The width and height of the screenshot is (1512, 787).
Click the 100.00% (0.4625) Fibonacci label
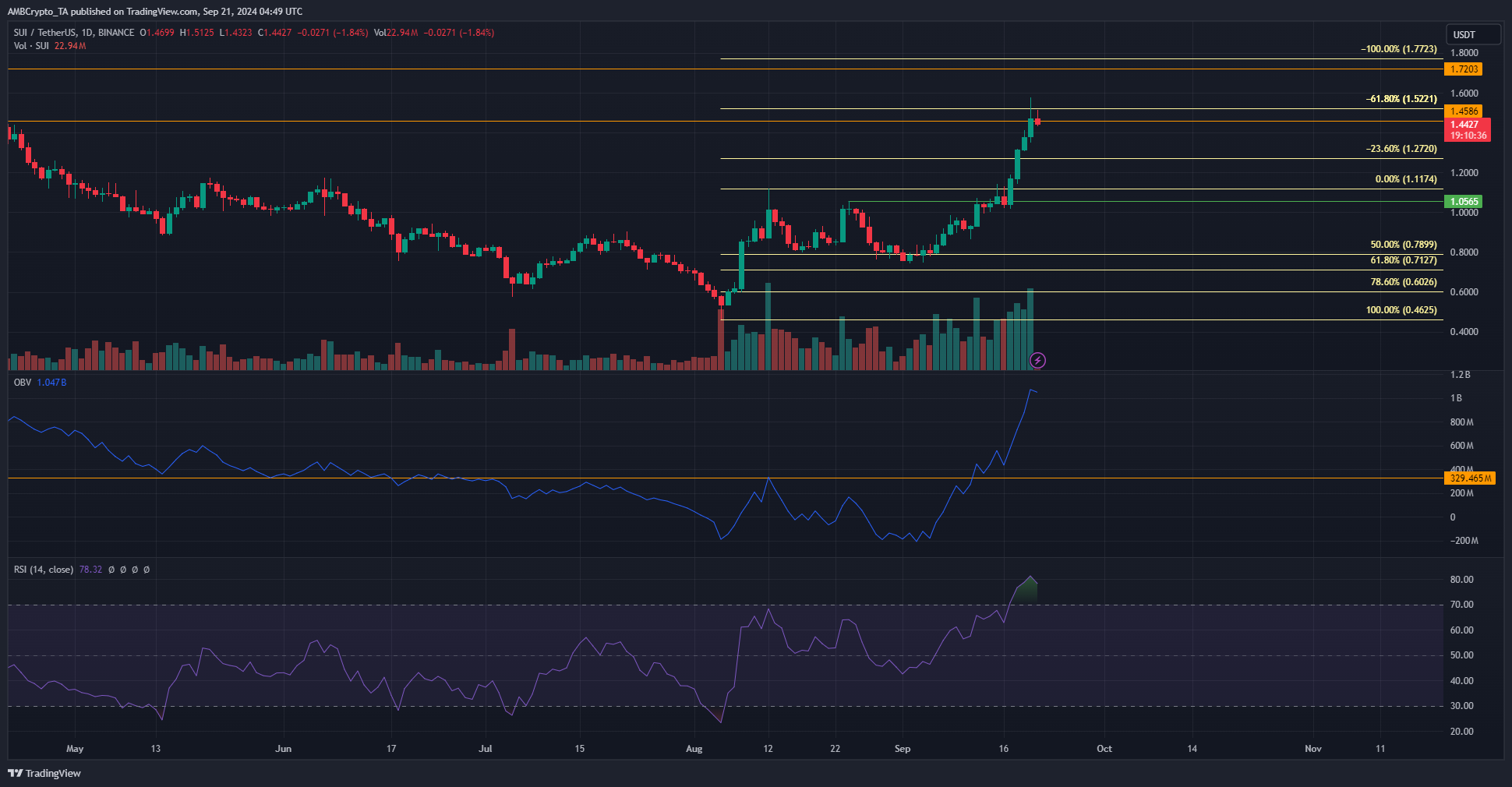(1401, 310)
